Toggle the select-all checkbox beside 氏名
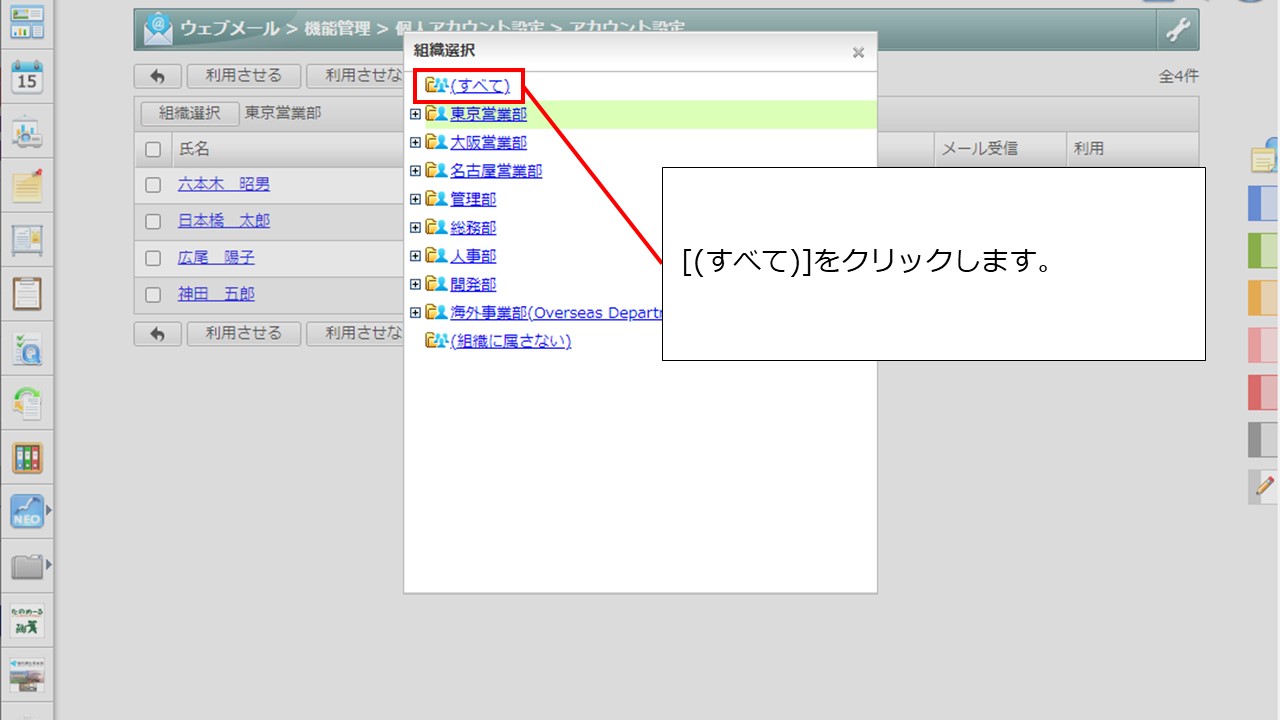The height and width of the screenshot is (720, 1280). point(153,149)
